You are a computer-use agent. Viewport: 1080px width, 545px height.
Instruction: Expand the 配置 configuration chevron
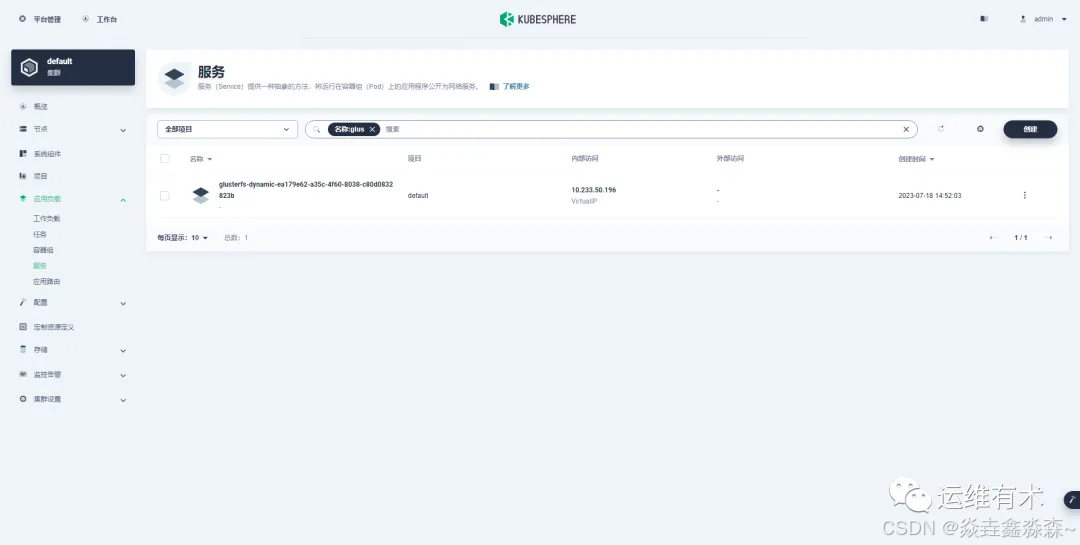(123, 304)
